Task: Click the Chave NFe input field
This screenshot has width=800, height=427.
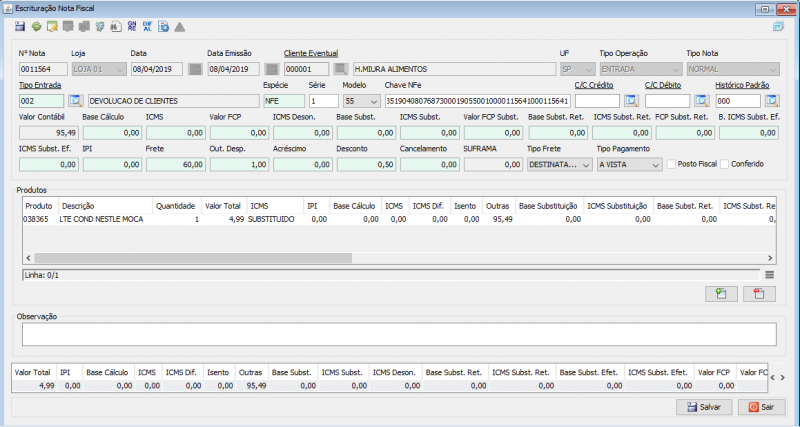Action: click(477, 101)
